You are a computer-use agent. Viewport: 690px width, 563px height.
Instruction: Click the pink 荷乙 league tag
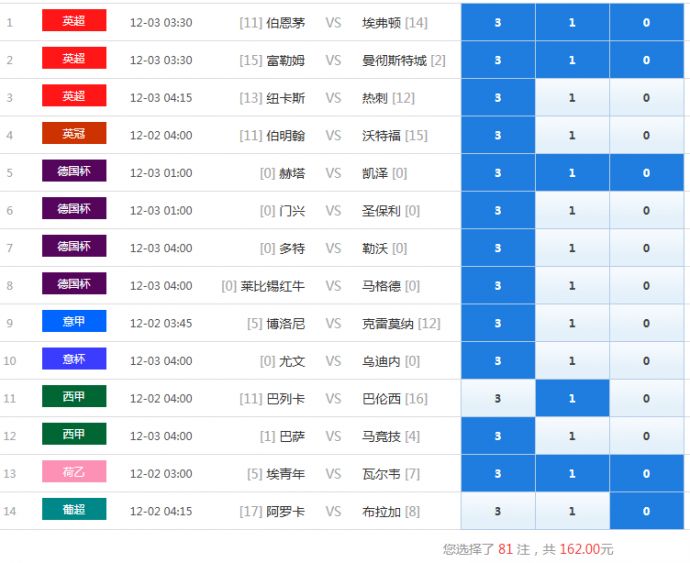(x=74, y=472)
